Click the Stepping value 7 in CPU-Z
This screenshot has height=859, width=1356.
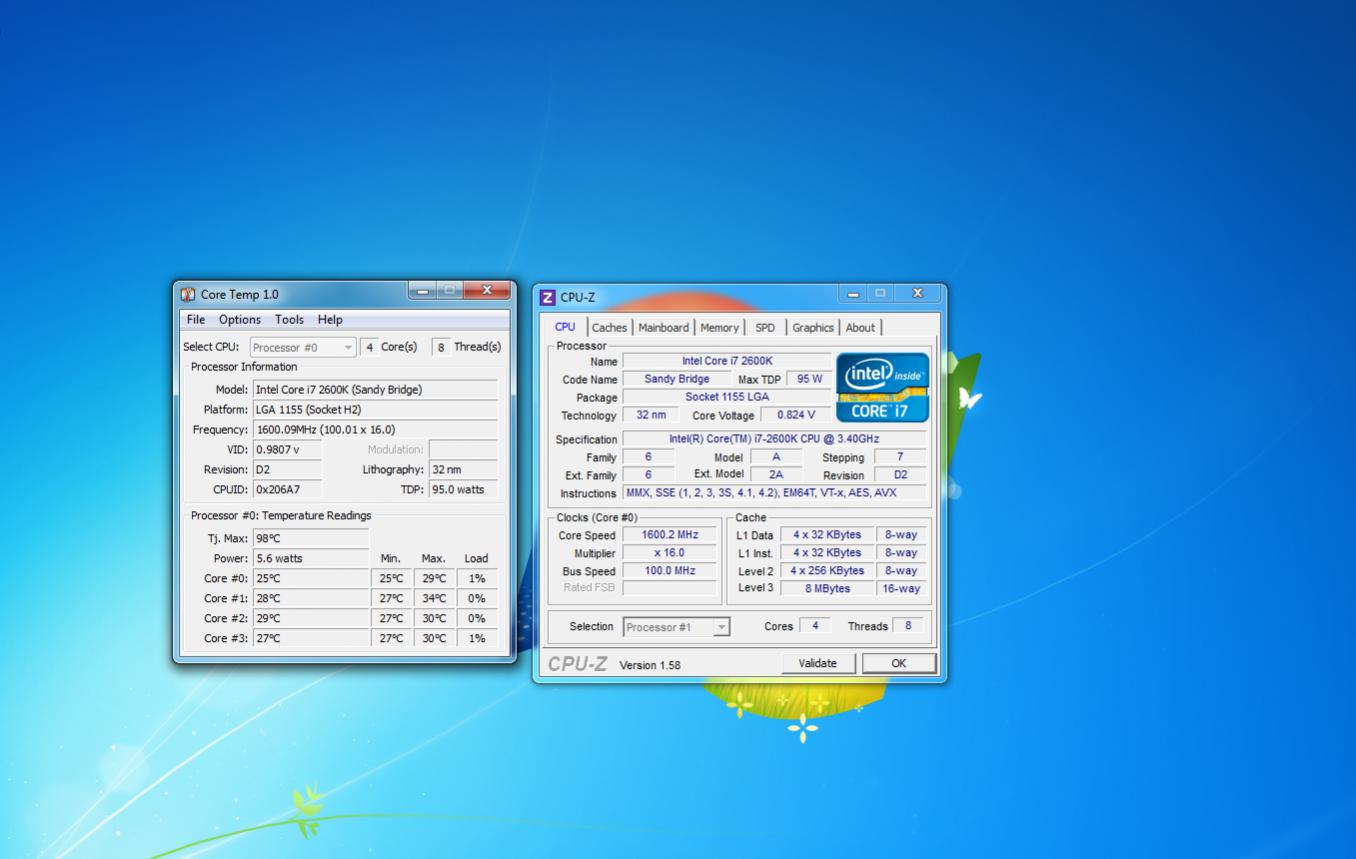pyautogui.click(x=900, y=457)
